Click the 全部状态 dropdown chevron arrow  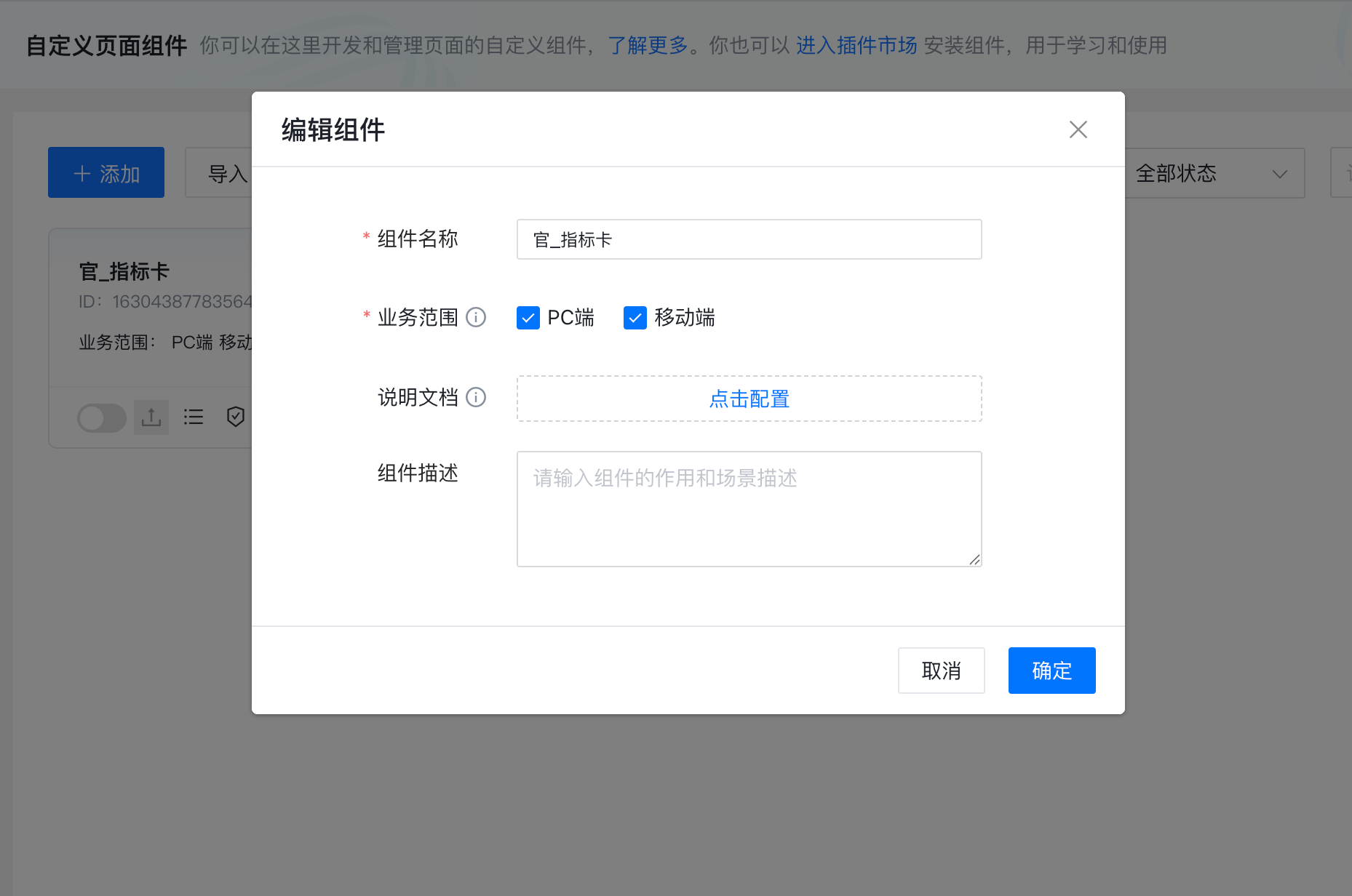1279,175
